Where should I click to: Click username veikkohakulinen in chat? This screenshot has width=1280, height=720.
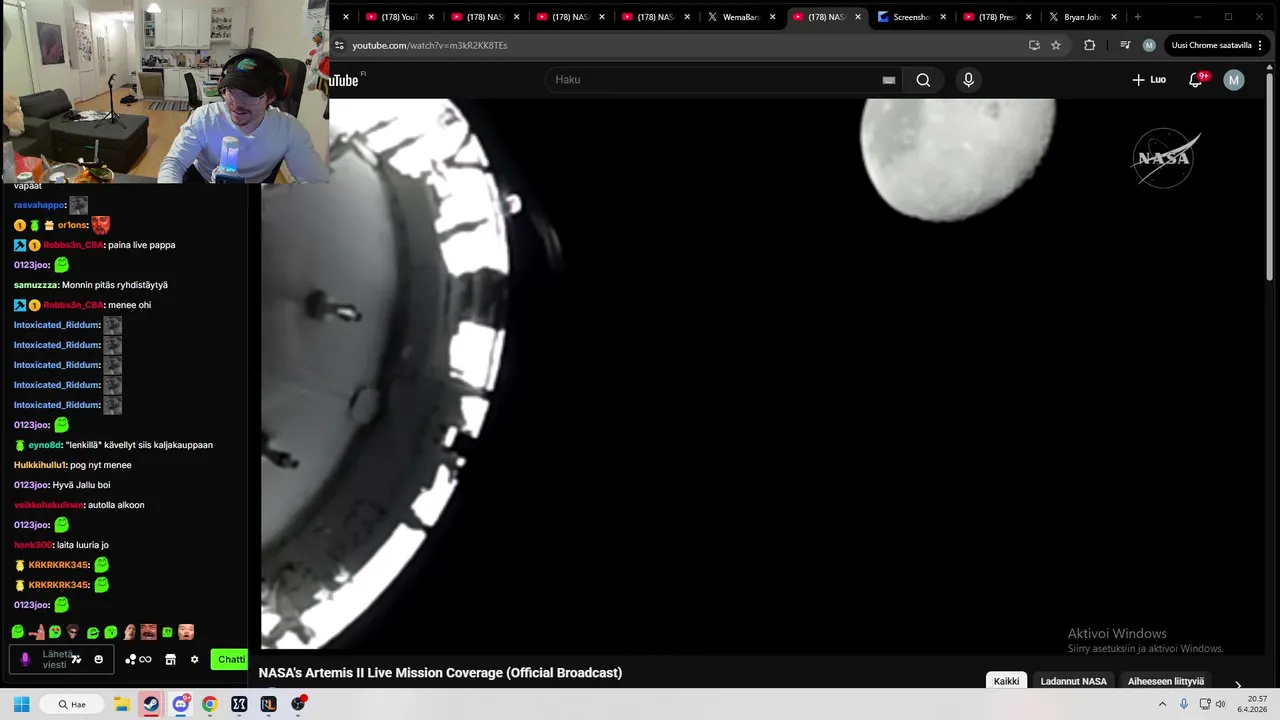49,505
